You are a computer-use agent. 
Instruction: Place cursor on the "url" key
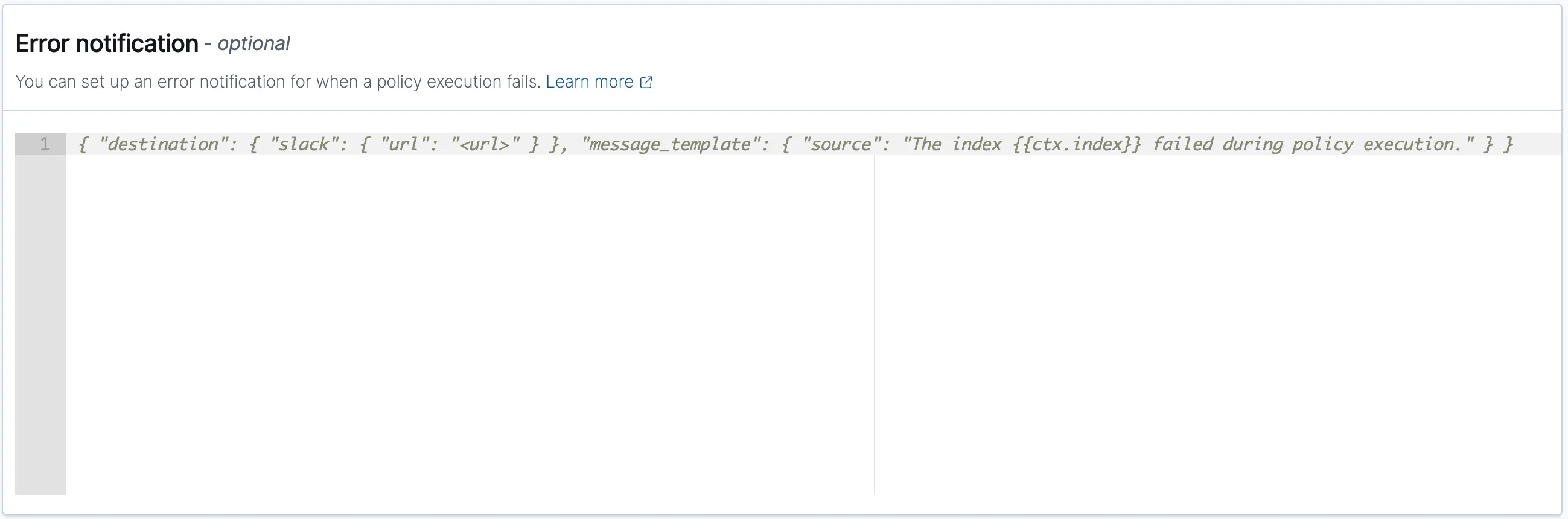click(404, 144)
